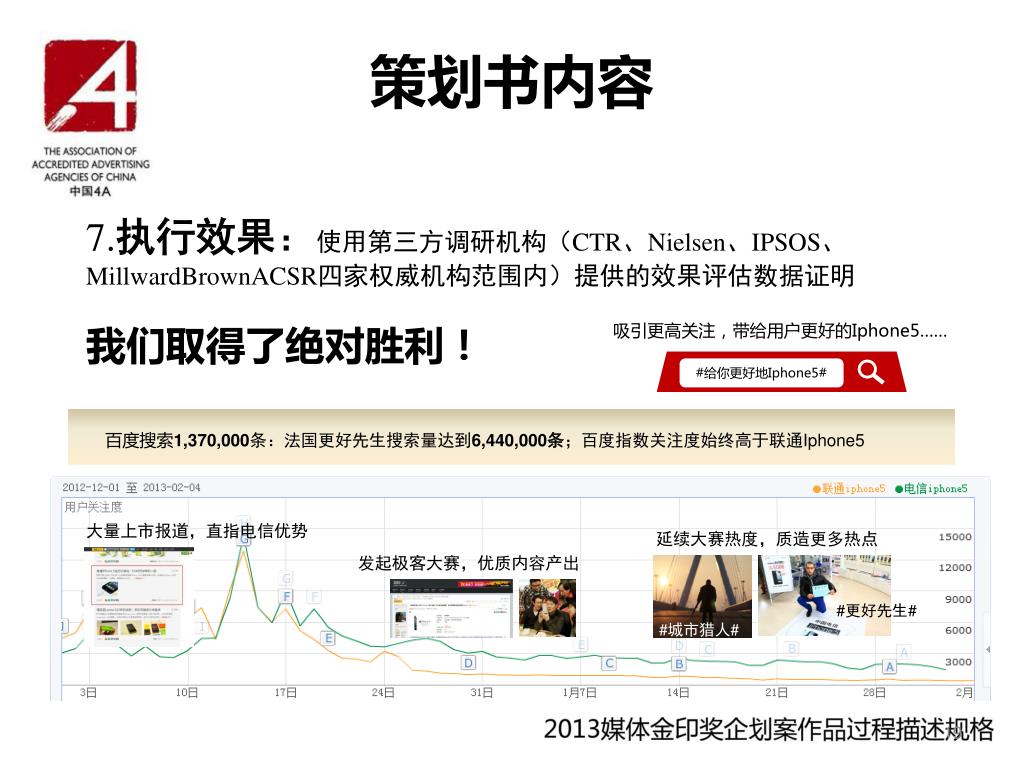
Task: Click the 发起极客大赛，优质内容产出 caption
Action: [468, 562]
